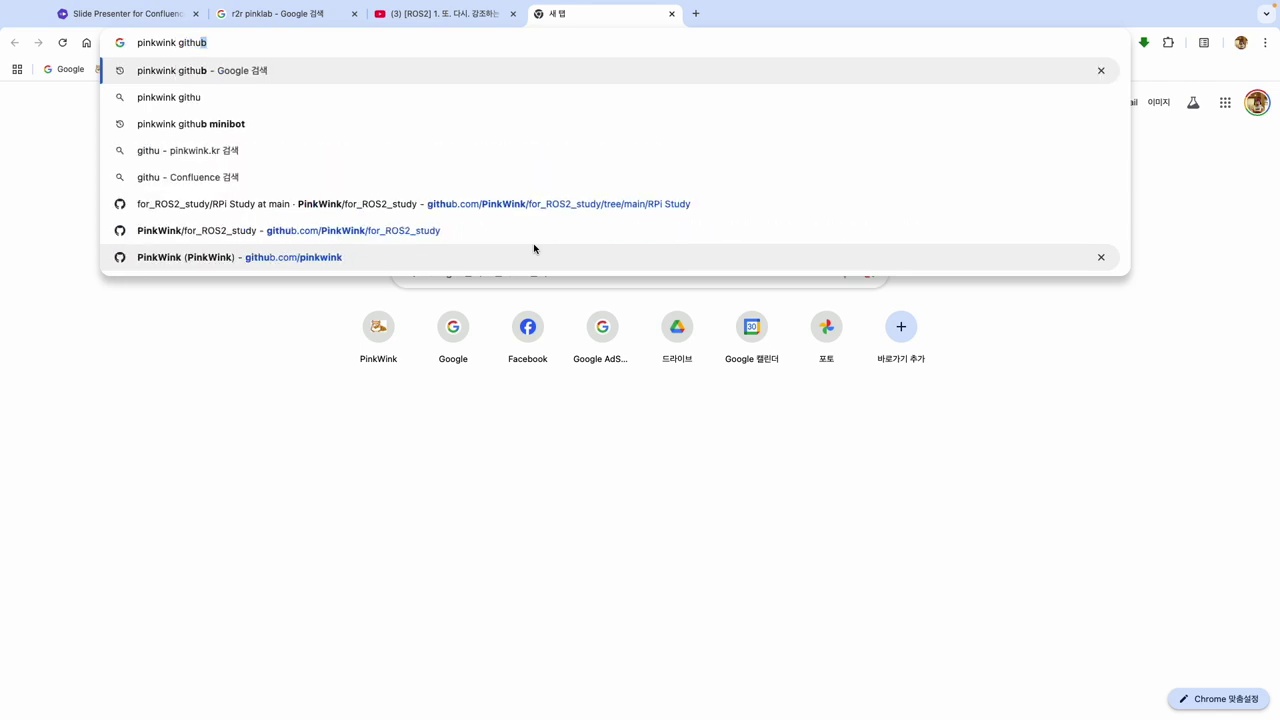Open the 이미지 link on the new tab page

[1159, 103]
